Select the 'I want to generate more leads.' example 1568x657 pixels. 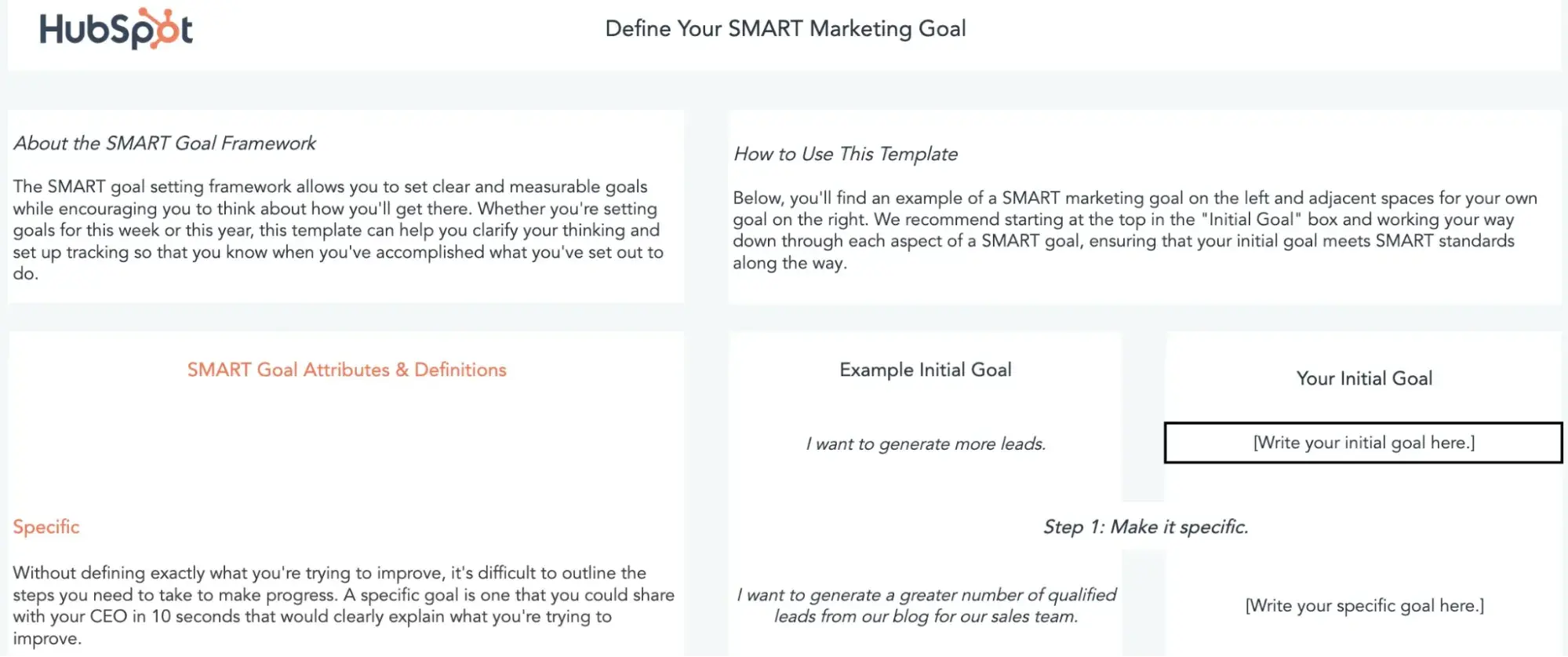(x=926, y=444)
